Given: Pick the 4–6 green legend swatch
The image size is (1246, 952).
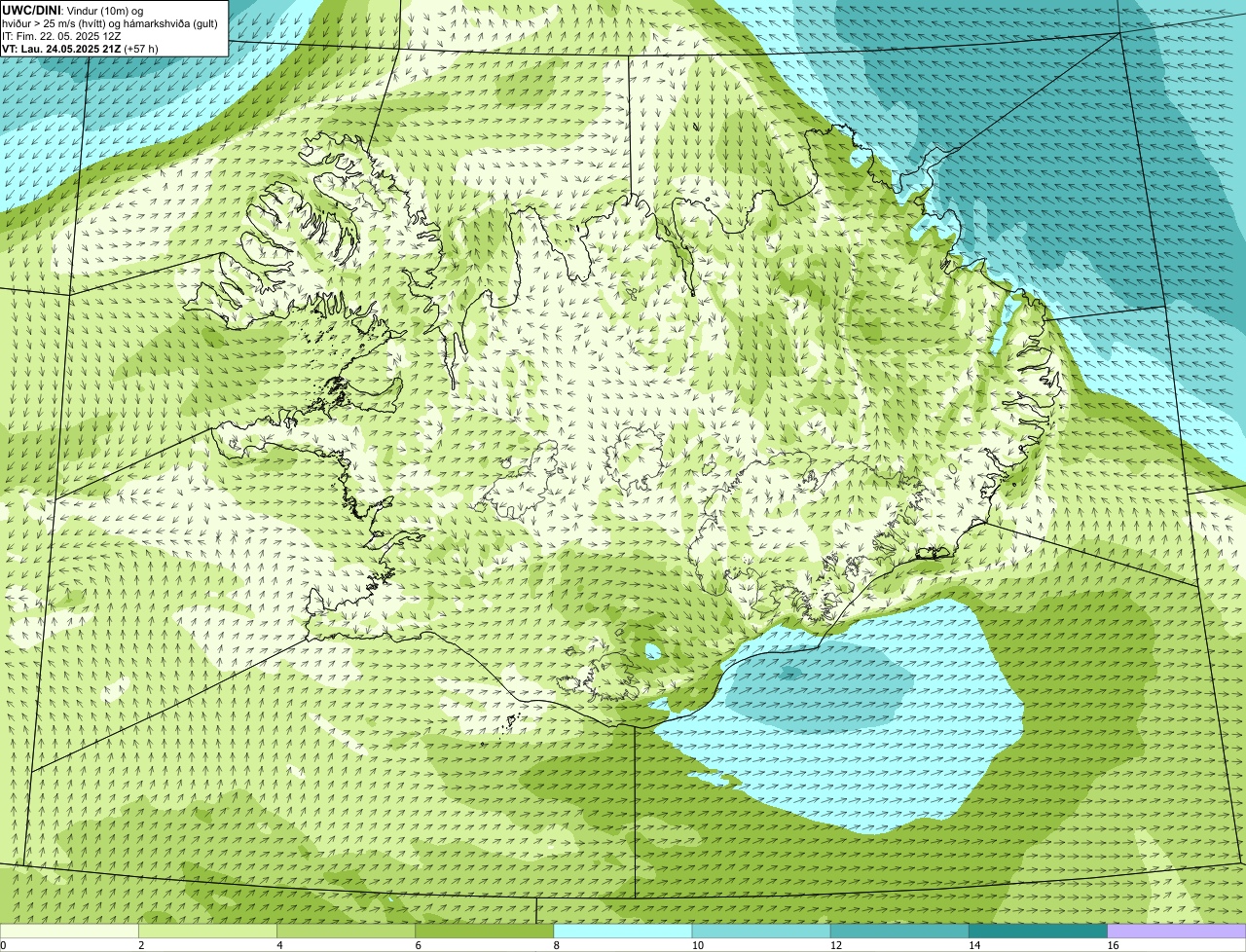Looking at the screenshot, I should point(346,931).
